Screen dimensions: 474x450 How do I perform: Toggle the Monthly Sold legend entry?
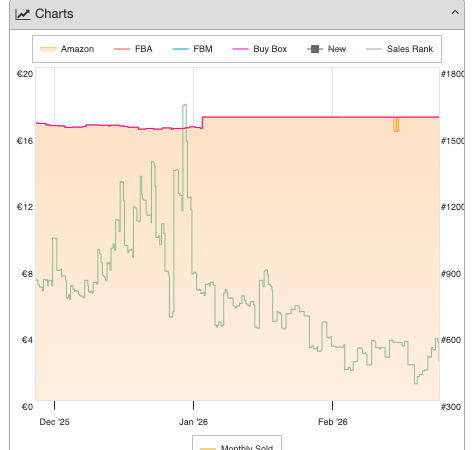pyautogui.click(x=237, y=447)
